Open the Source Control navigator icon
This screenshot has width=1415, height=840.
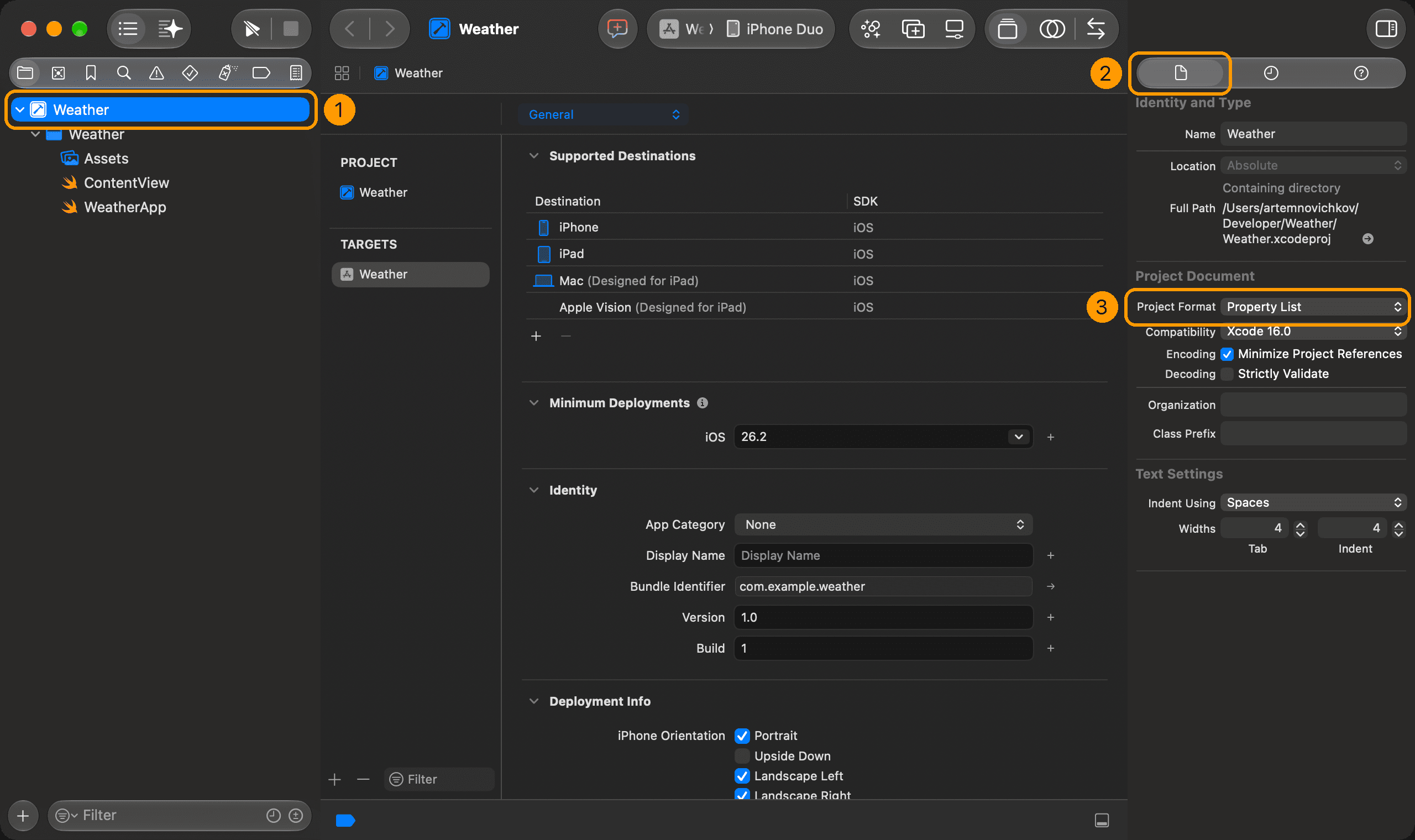click(x=58, y=73)
